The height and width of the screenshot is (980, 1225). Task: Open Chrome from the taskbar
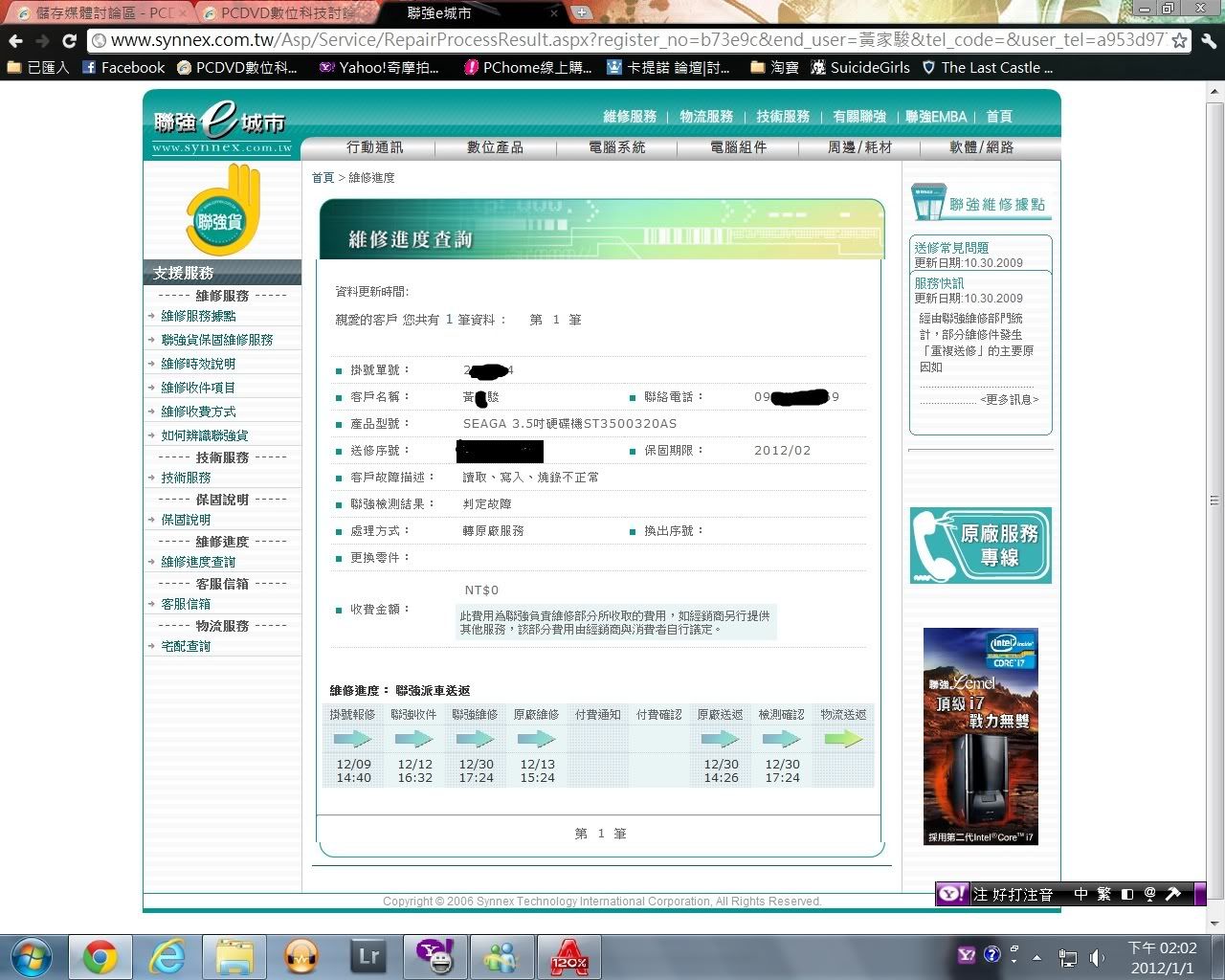tap(100, 957)
